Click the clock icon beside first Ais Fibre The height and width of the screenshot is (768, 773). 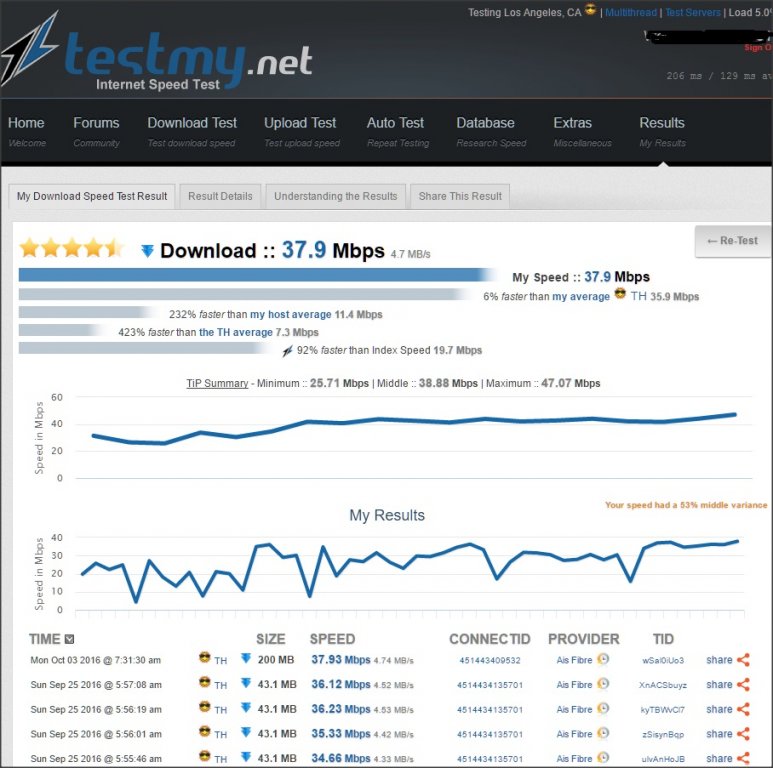coord(603,660)
